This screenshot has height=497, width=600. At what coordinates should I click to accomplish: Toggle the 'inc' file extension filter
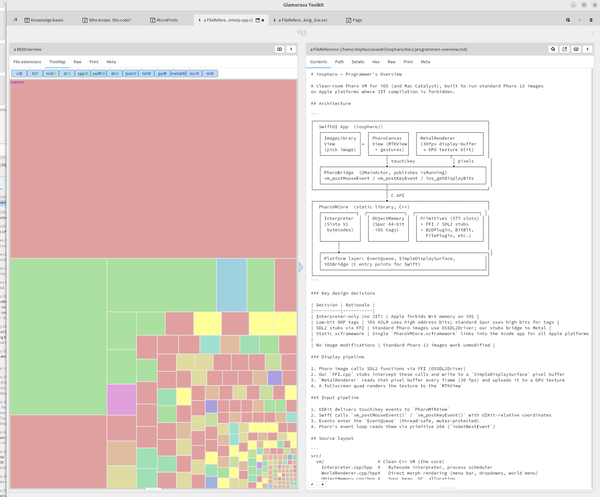pyautogui.click(x=194, y=73)
